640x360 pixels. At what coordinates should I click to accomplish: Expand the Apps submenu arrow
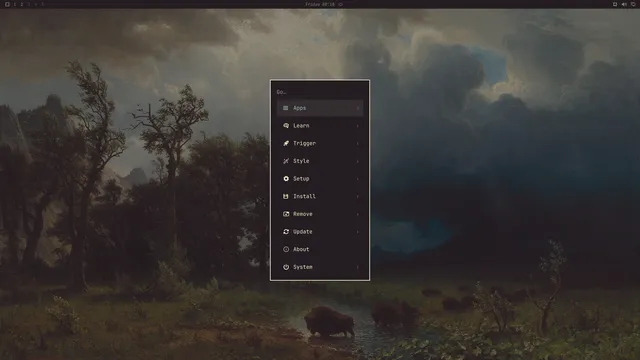358,108
